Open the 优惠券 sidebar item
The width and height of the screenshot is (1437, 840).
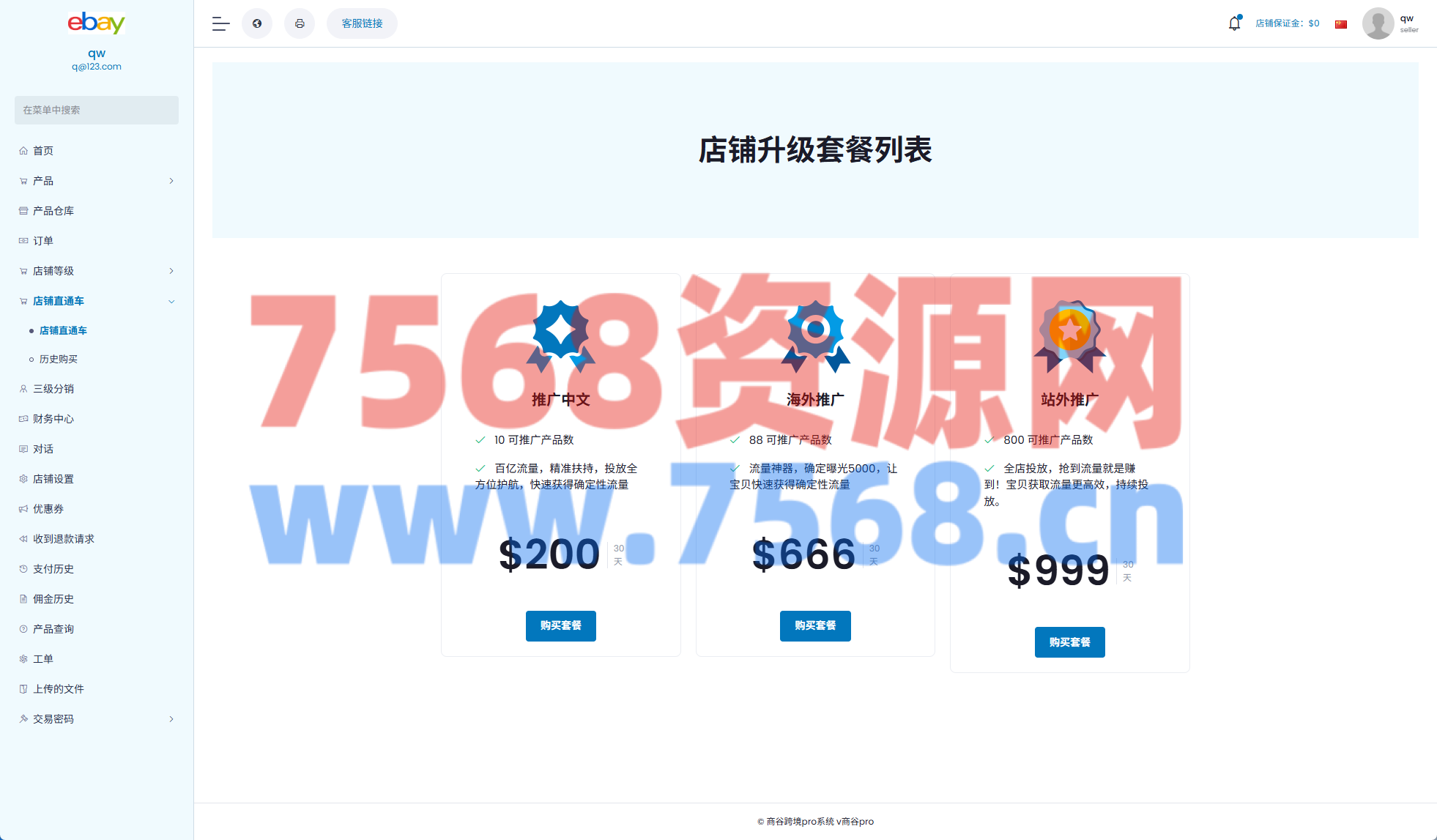[48, 509]
